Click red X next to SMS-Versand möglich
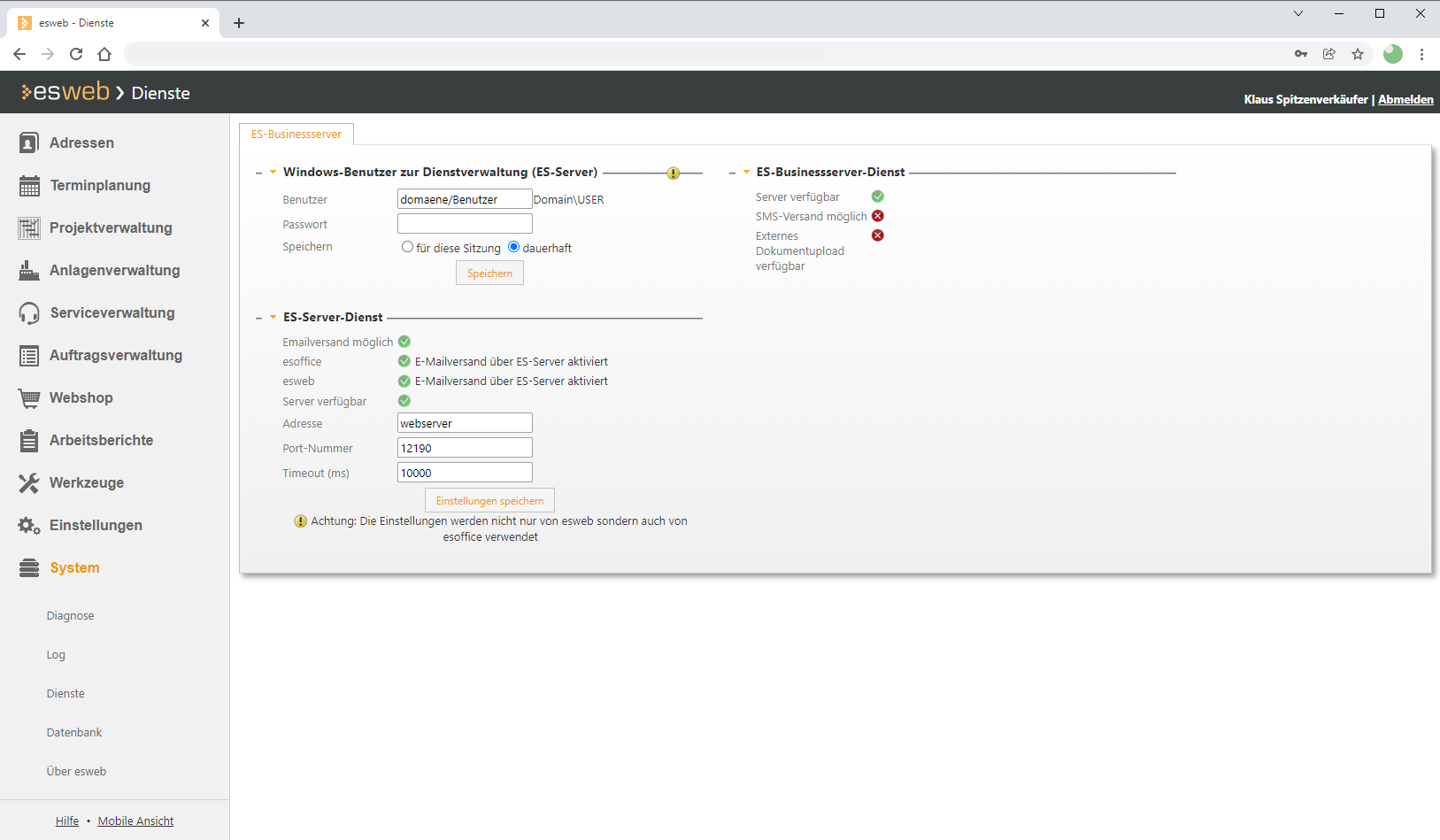The image size is (1440, 840). 878,216
